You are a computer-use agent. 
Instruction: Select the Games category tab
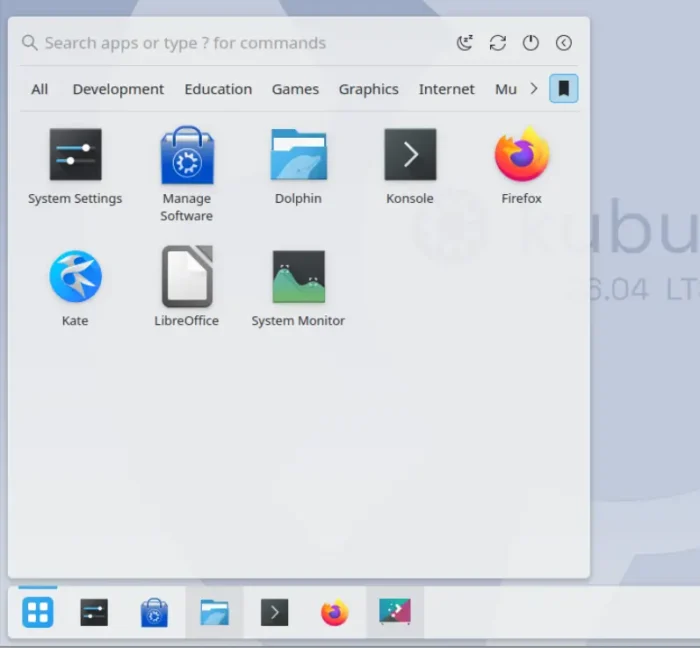(295, 89)
